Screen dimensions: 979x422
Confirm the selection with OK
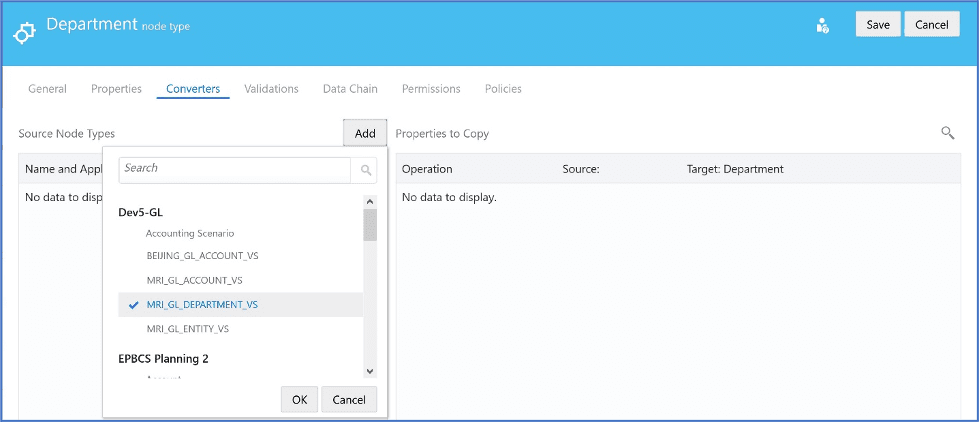click(x=300, y=400)
